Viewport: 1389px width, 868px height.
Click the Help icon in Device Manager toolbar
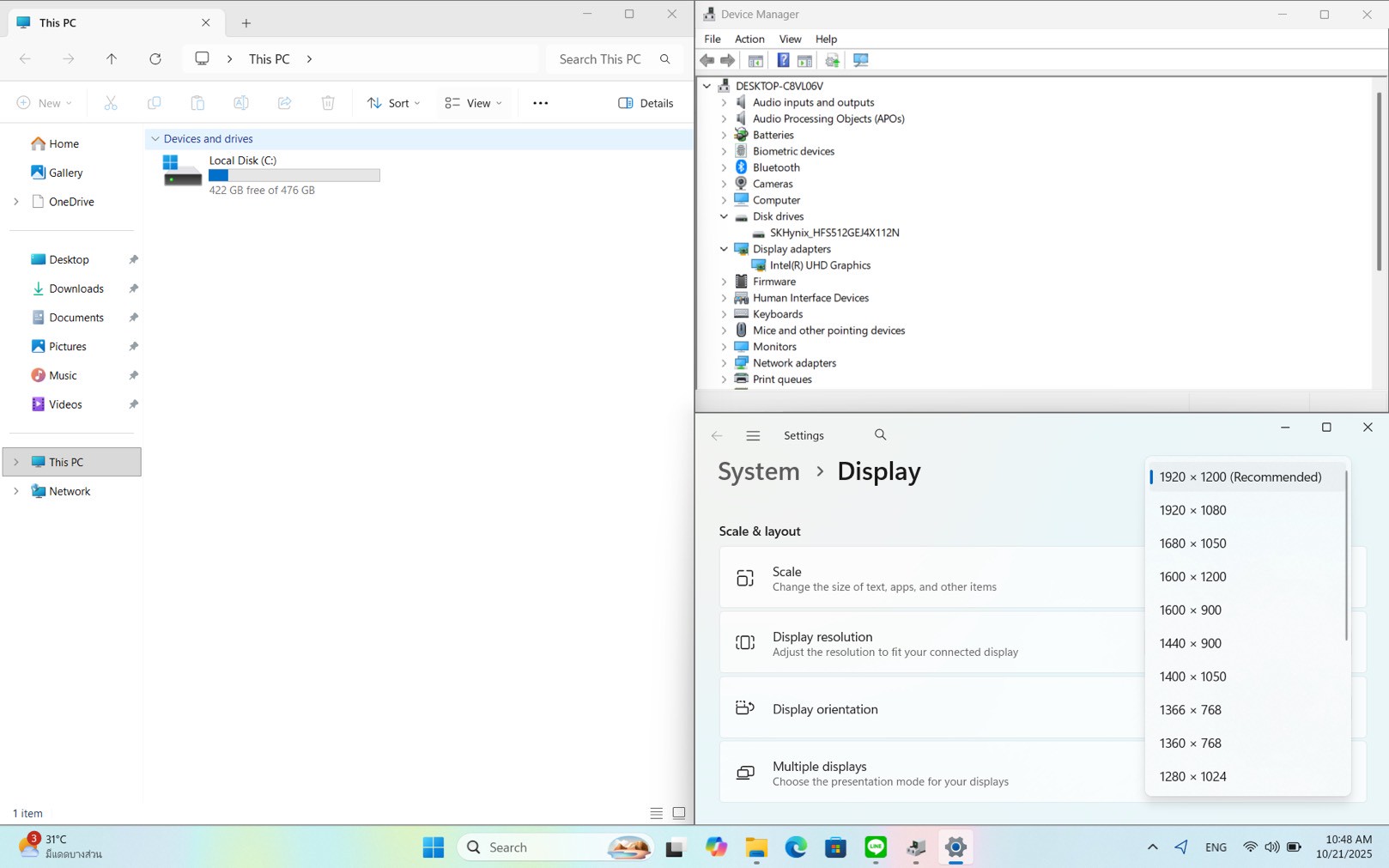(783, 60)
